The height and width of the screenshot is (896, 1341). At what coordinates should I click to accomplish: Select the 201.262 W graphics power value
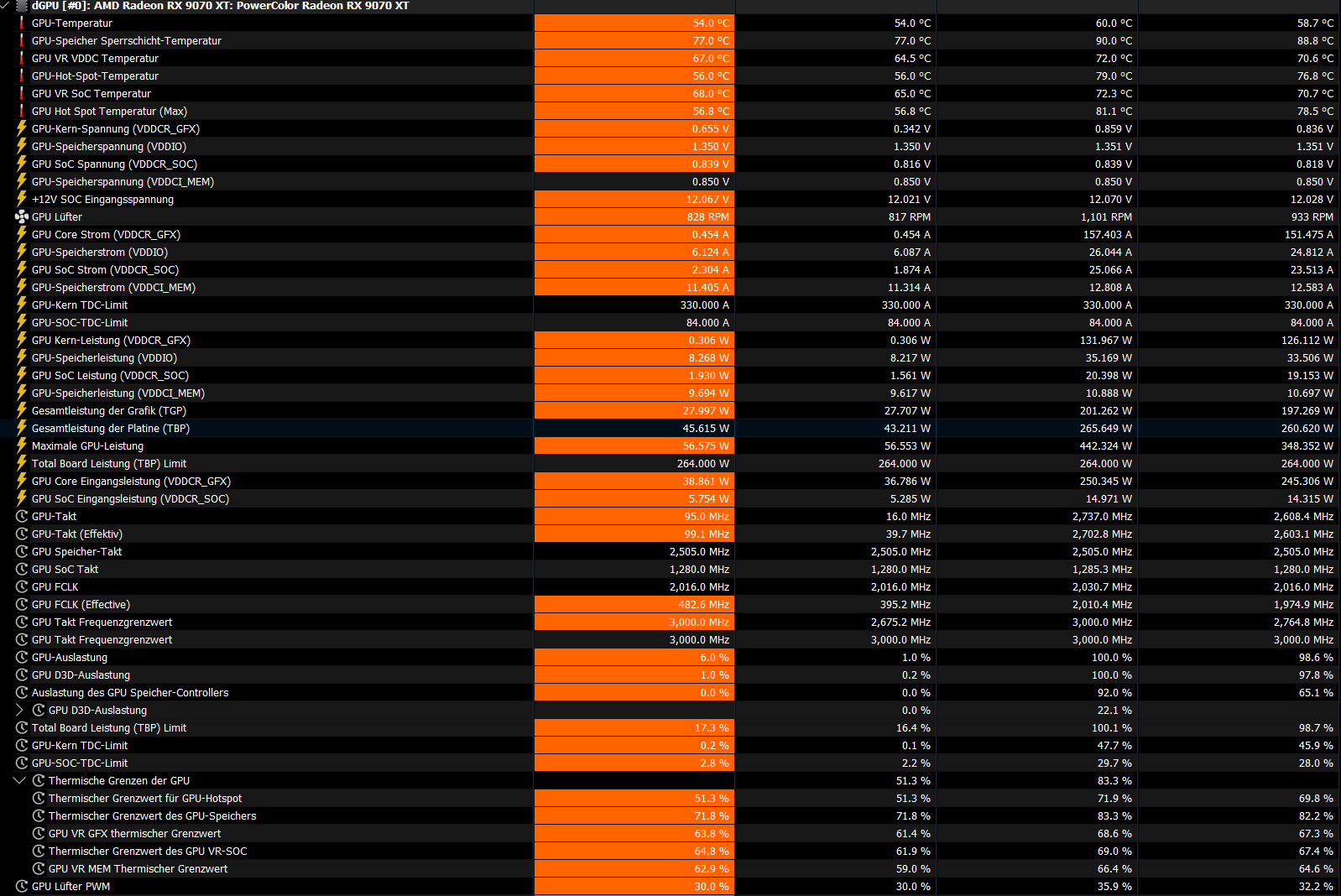point(1106,410)
